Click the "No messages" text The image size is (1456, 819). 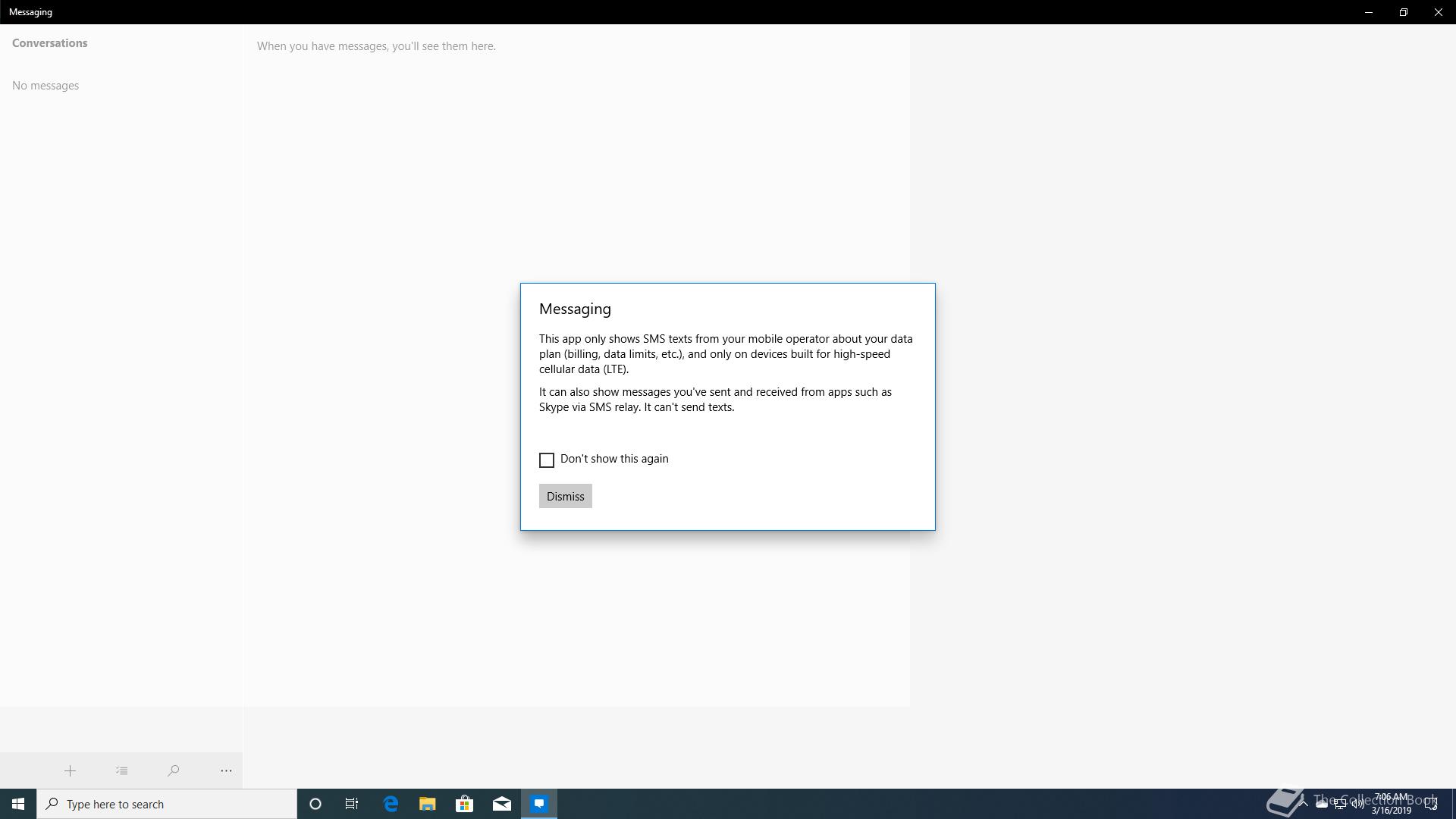(45, 86)
